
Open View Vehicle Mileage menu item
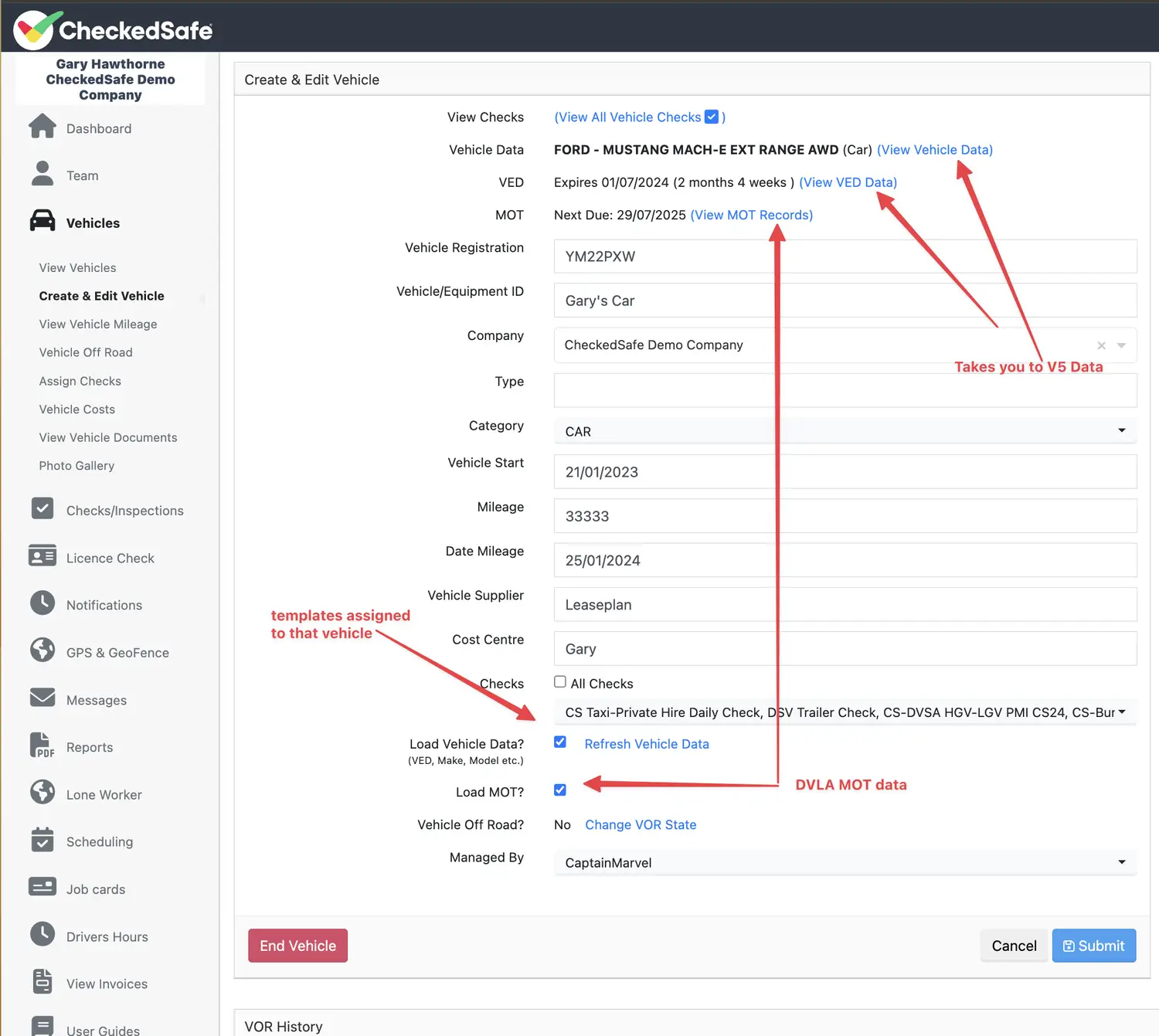[98, 324]
